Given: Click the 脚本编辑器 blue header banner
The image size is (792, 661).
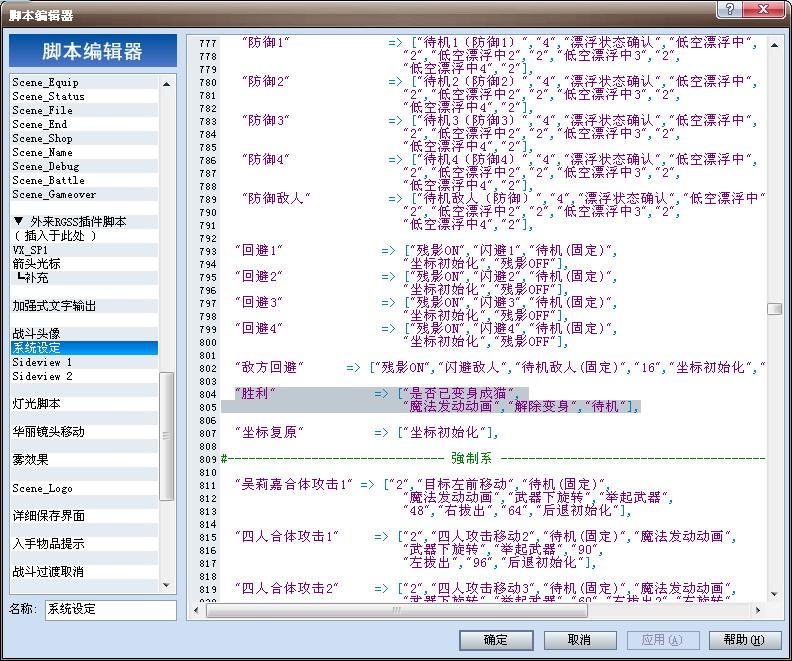Looking at the screenshot, I should pos(93,51).
